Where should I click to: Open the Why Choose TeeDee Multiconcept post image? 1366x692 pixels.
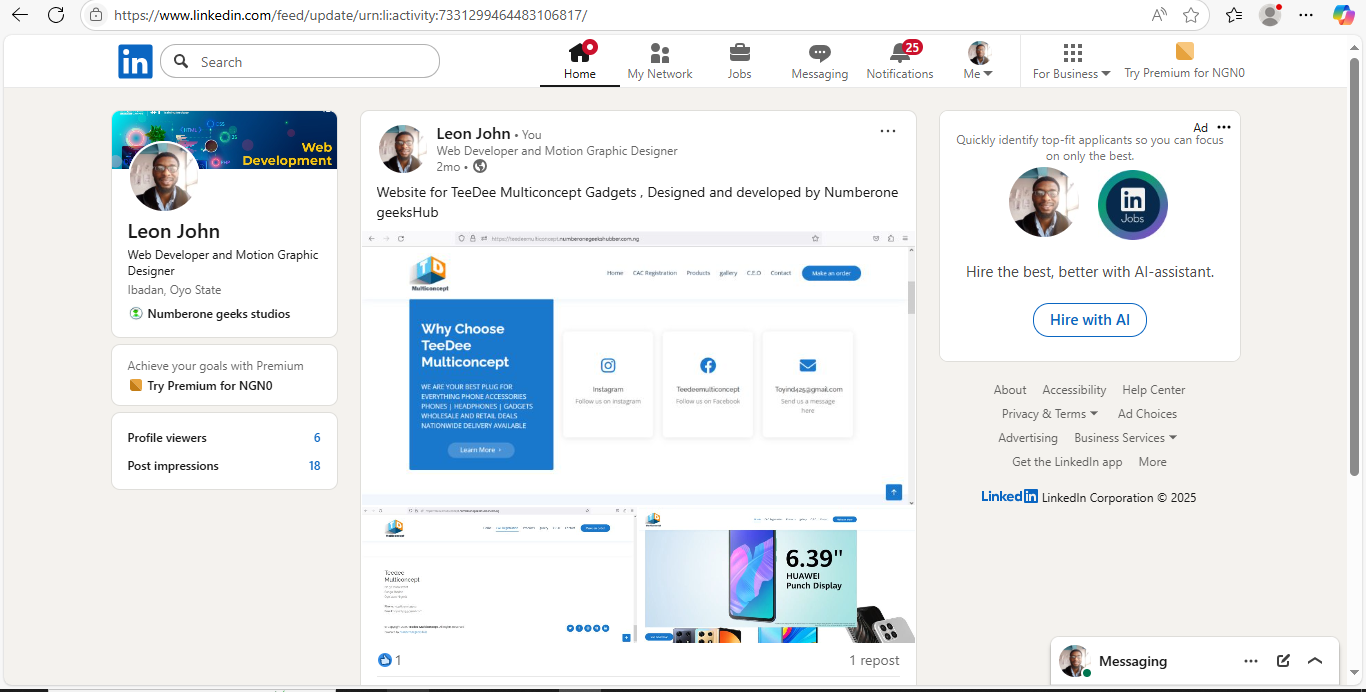pyautogui.click(x=638, y=368)
